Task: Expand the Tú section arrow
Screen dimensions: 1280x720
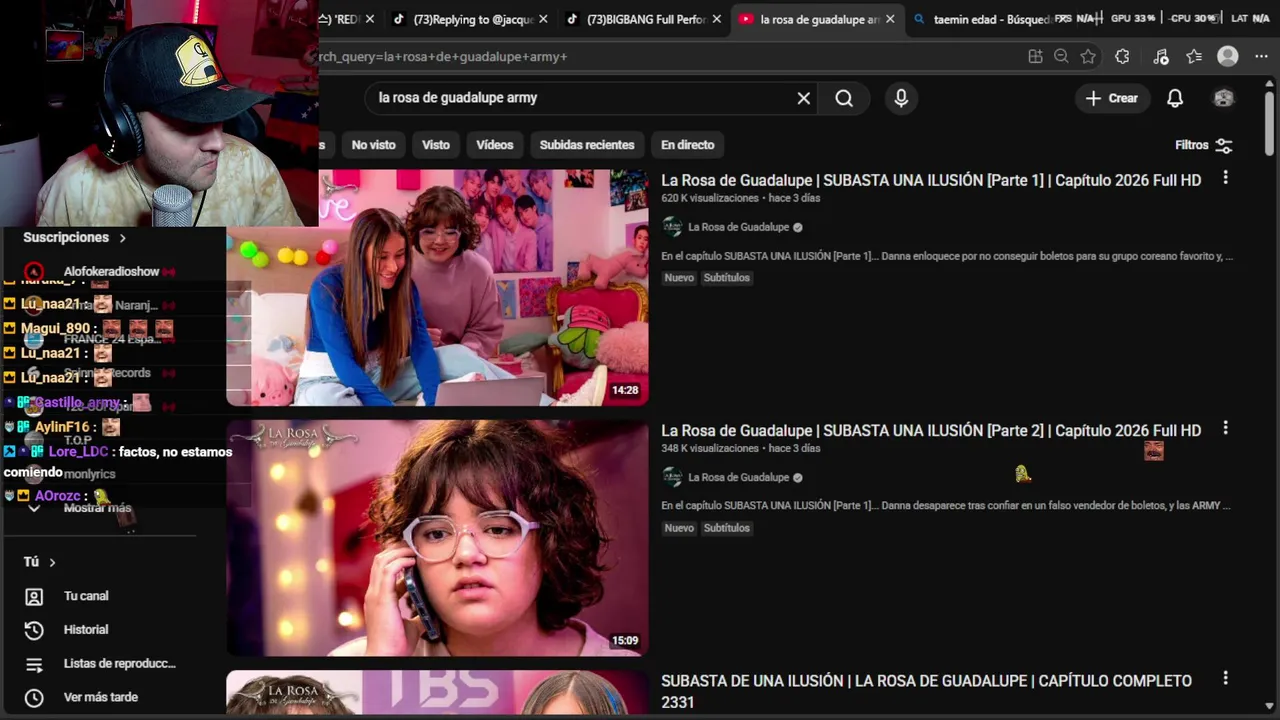Action: [x=52, y=562]
